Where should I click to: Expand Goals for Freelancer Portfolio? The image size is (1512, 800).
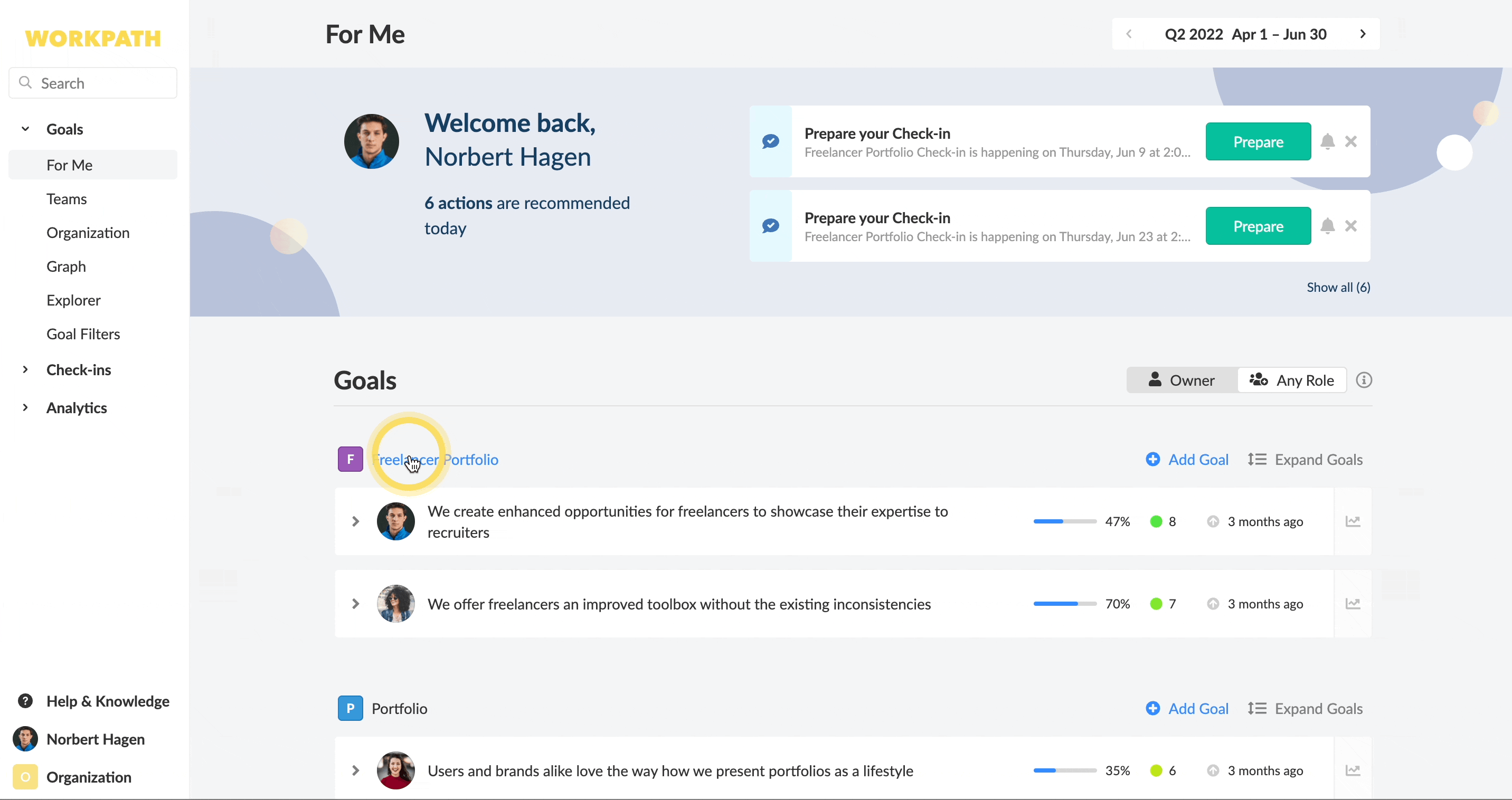coord(1305,459)
